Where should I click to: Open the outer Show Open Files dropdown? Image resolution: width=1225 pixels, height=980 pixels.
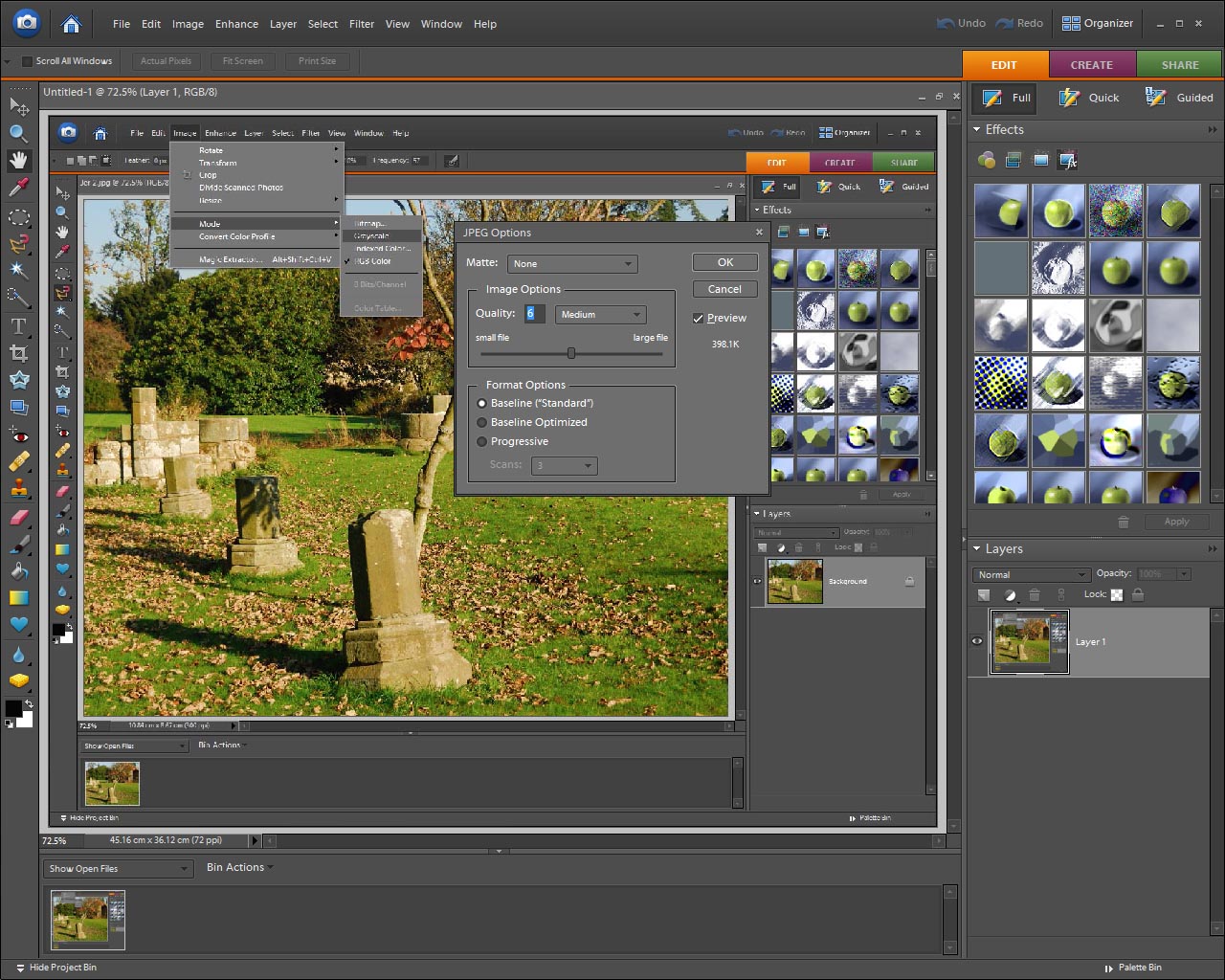pyautogui.click(x=119, y=868)
